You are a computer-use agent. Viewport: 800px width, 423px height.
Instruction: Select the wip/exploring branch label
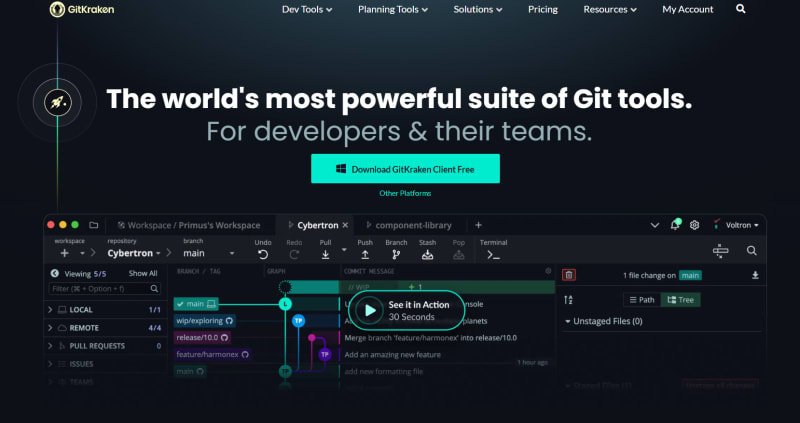click(x=204, y=321)
